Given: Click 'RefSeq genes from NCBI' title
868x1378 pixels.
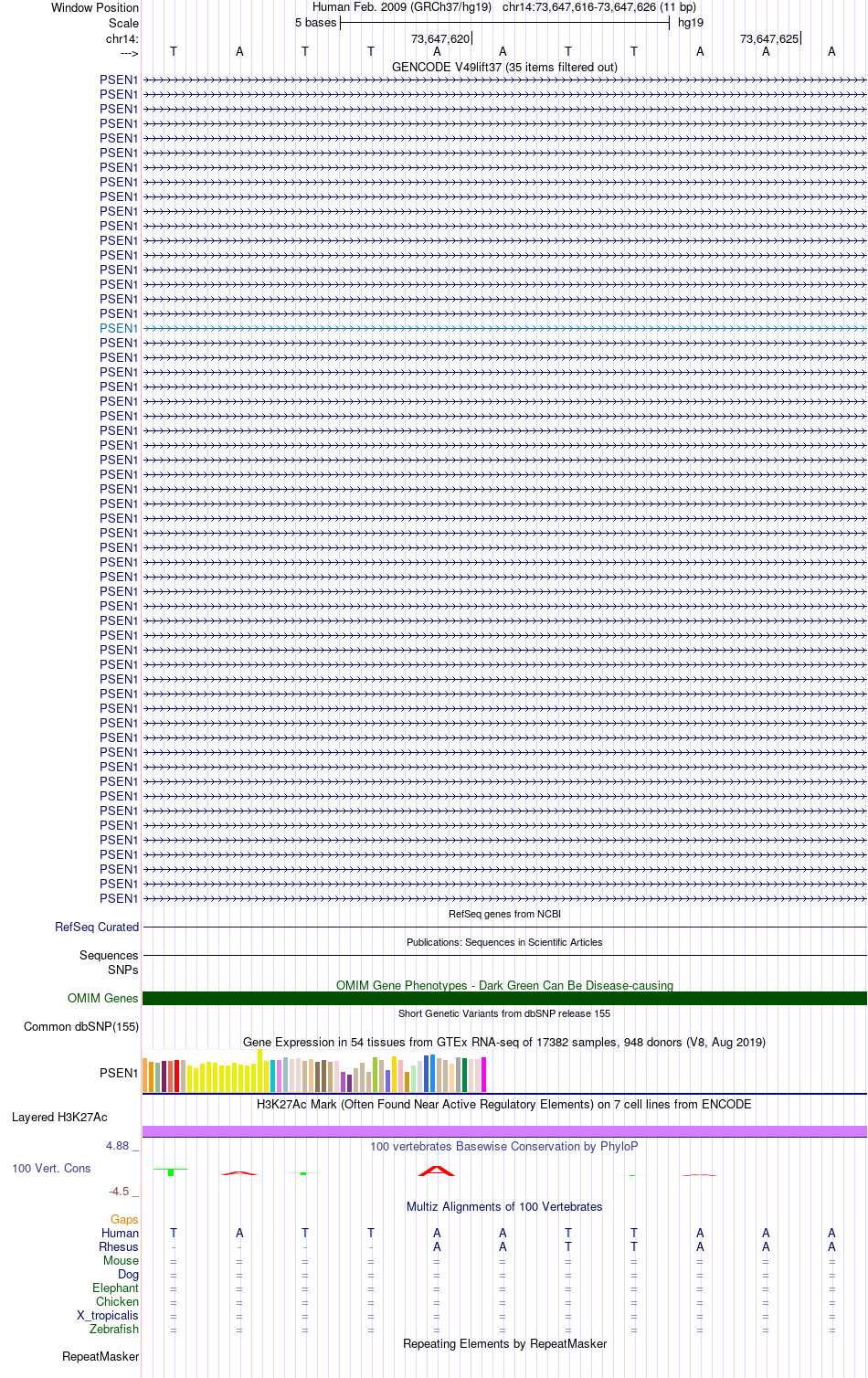Looking at the screenshot, I should point(504,914).
